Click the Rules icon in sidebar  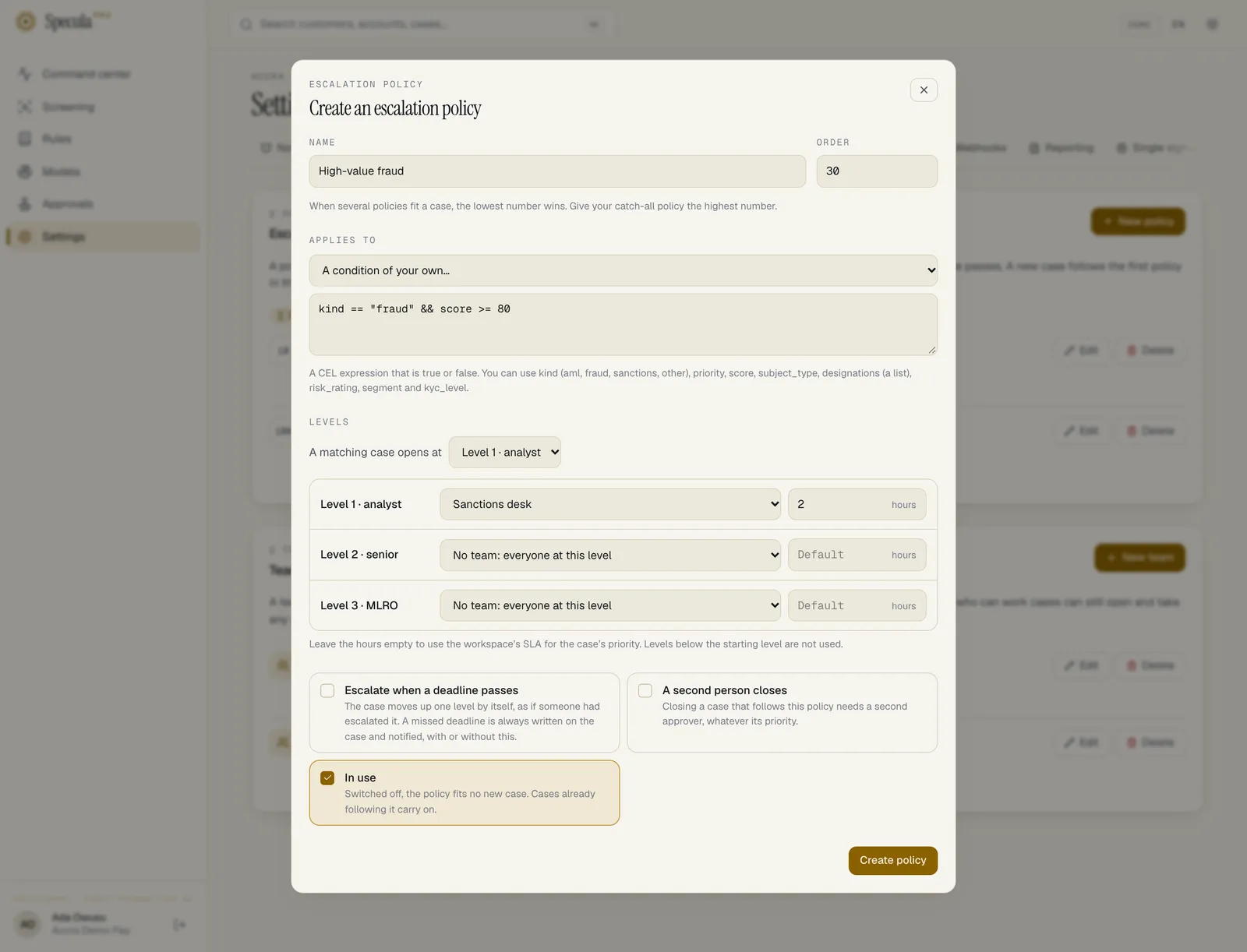25,139
